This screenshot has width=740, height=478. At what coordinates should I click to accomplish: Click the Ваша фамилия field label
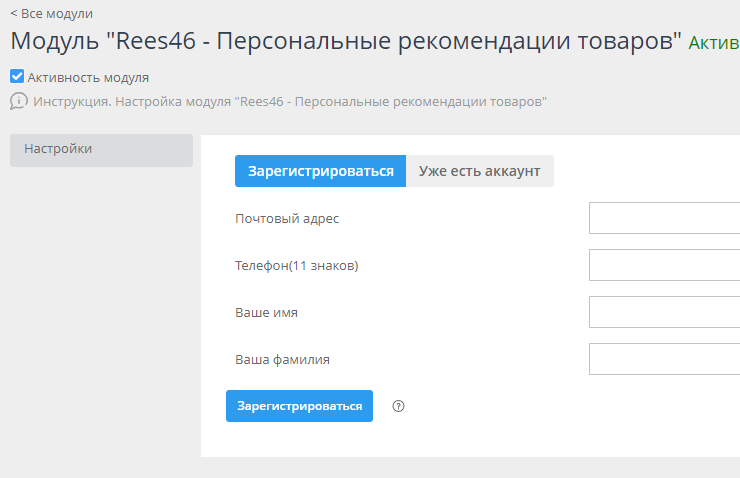(282, 359)
